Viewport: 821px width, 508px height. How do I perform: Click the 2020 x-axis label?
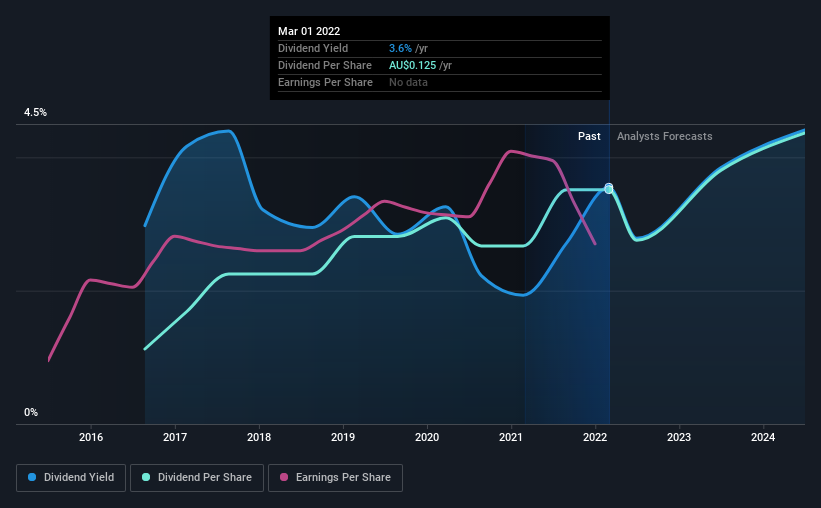(x=427, y=437)
